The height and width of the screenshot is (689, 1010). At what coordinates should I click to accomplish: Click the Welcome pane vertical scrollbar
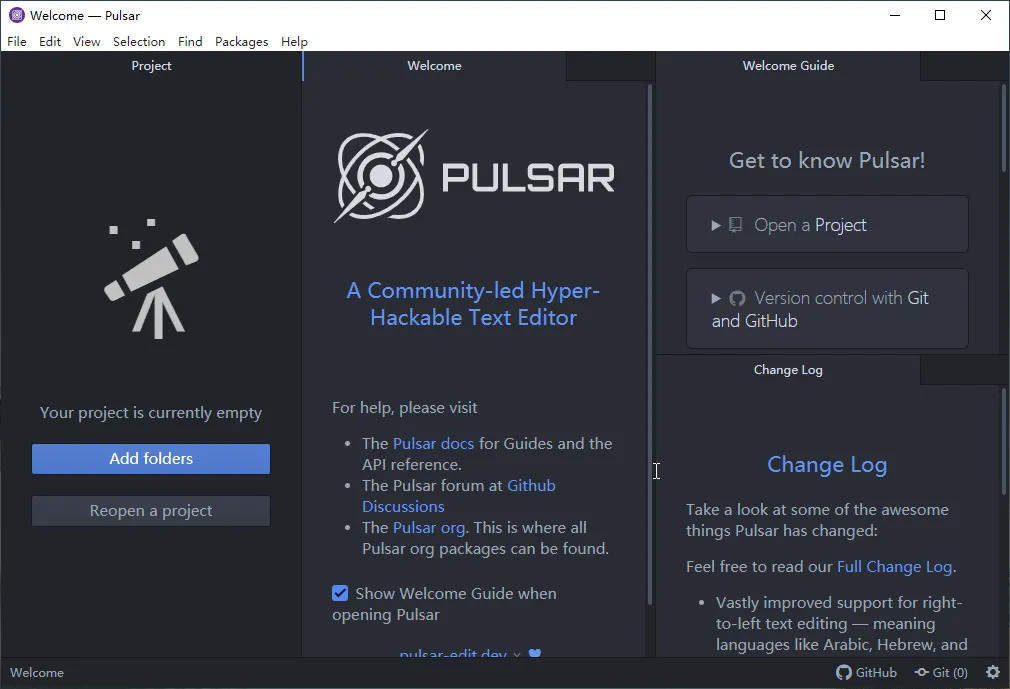click(649, 344)
